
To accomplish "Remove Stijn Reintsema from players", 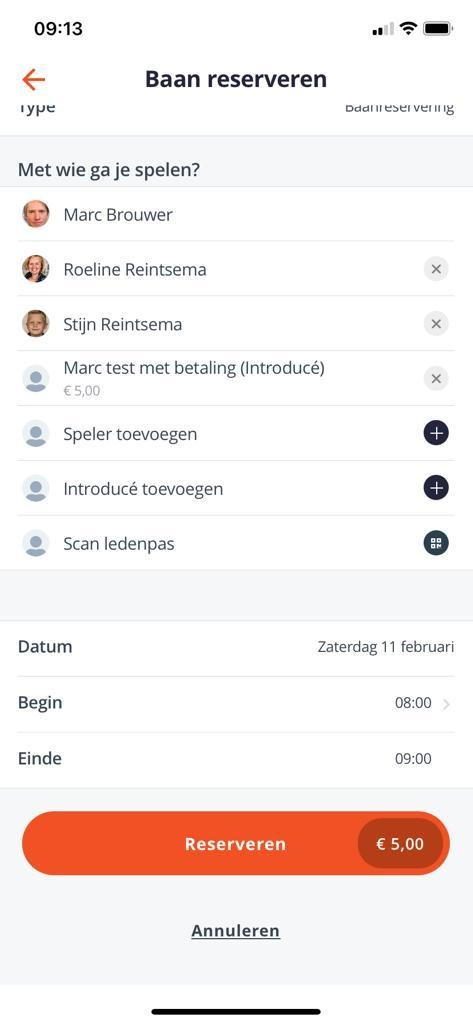I will pyautogui.click(x=436, y=324).
